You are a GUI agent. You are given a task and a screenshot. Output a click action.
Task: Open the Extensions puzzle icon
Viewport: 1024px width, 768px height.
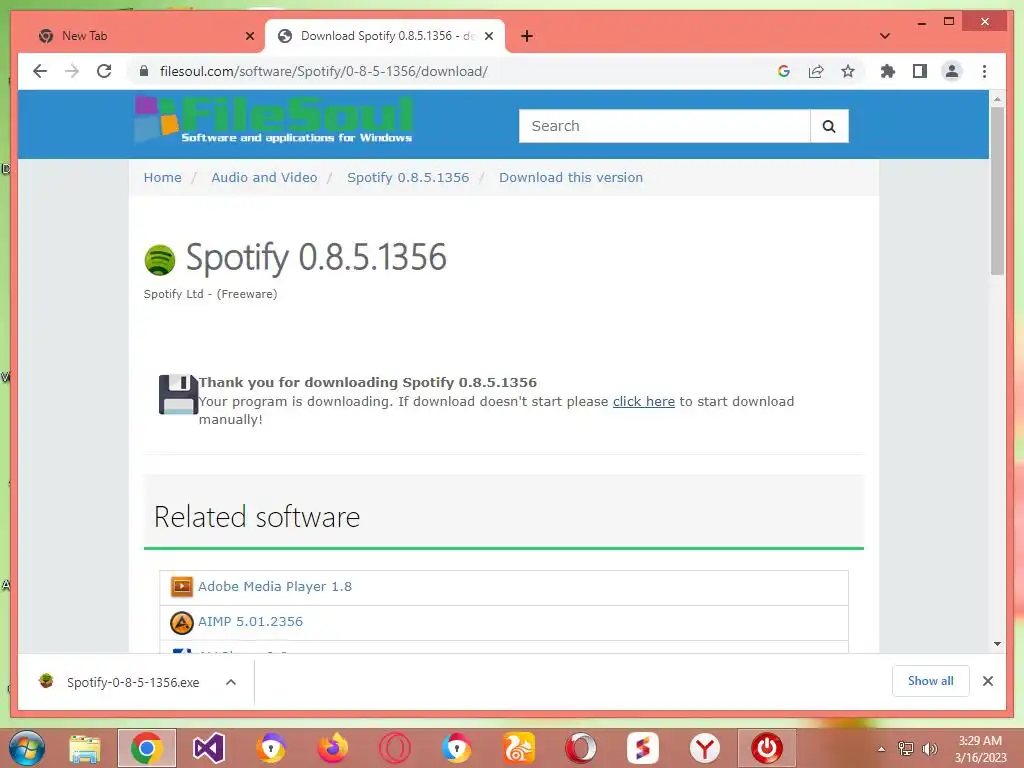[x=888, y=71]
